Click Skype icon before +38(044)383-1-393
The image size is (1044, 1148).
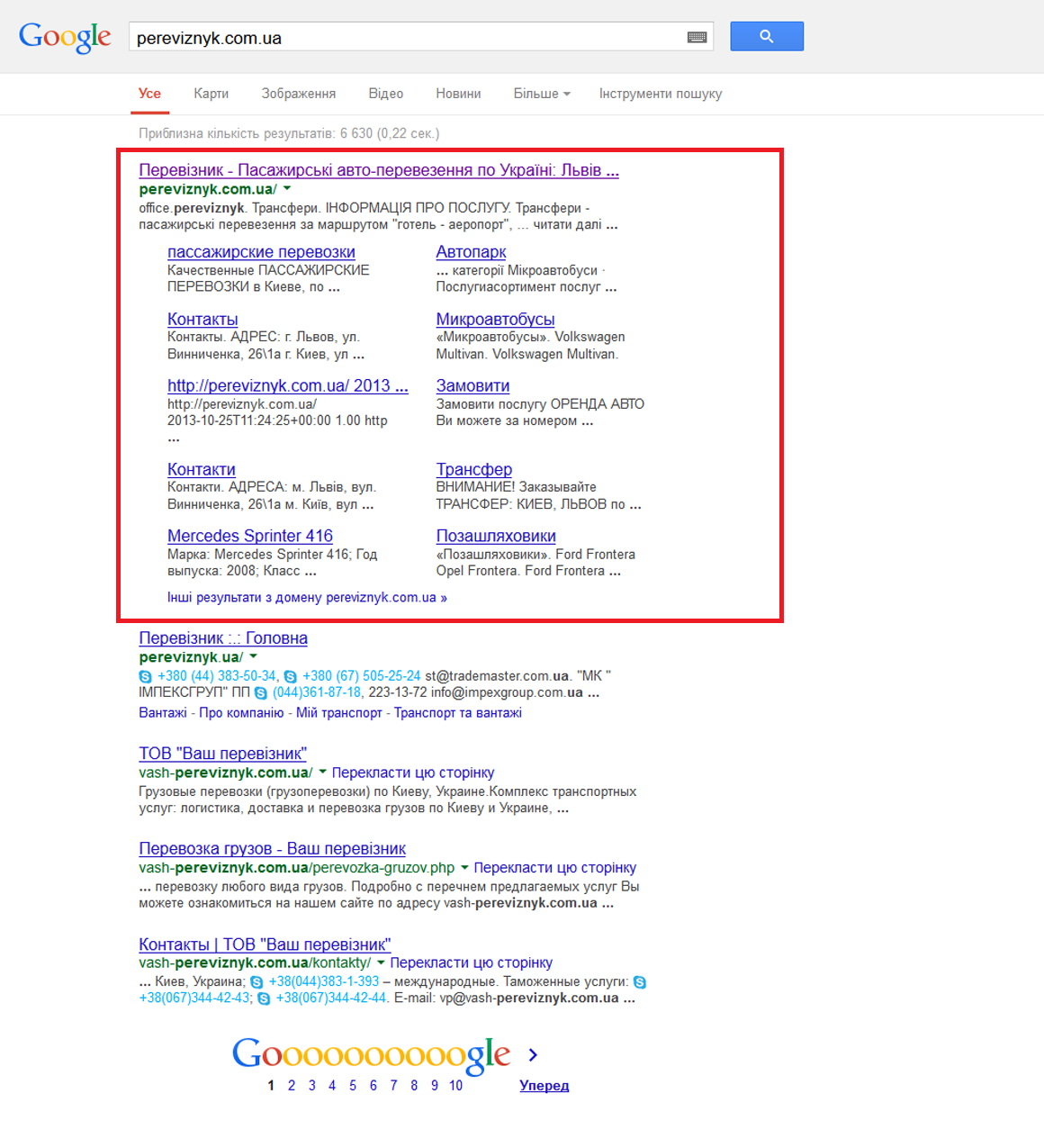pos(257,982)
